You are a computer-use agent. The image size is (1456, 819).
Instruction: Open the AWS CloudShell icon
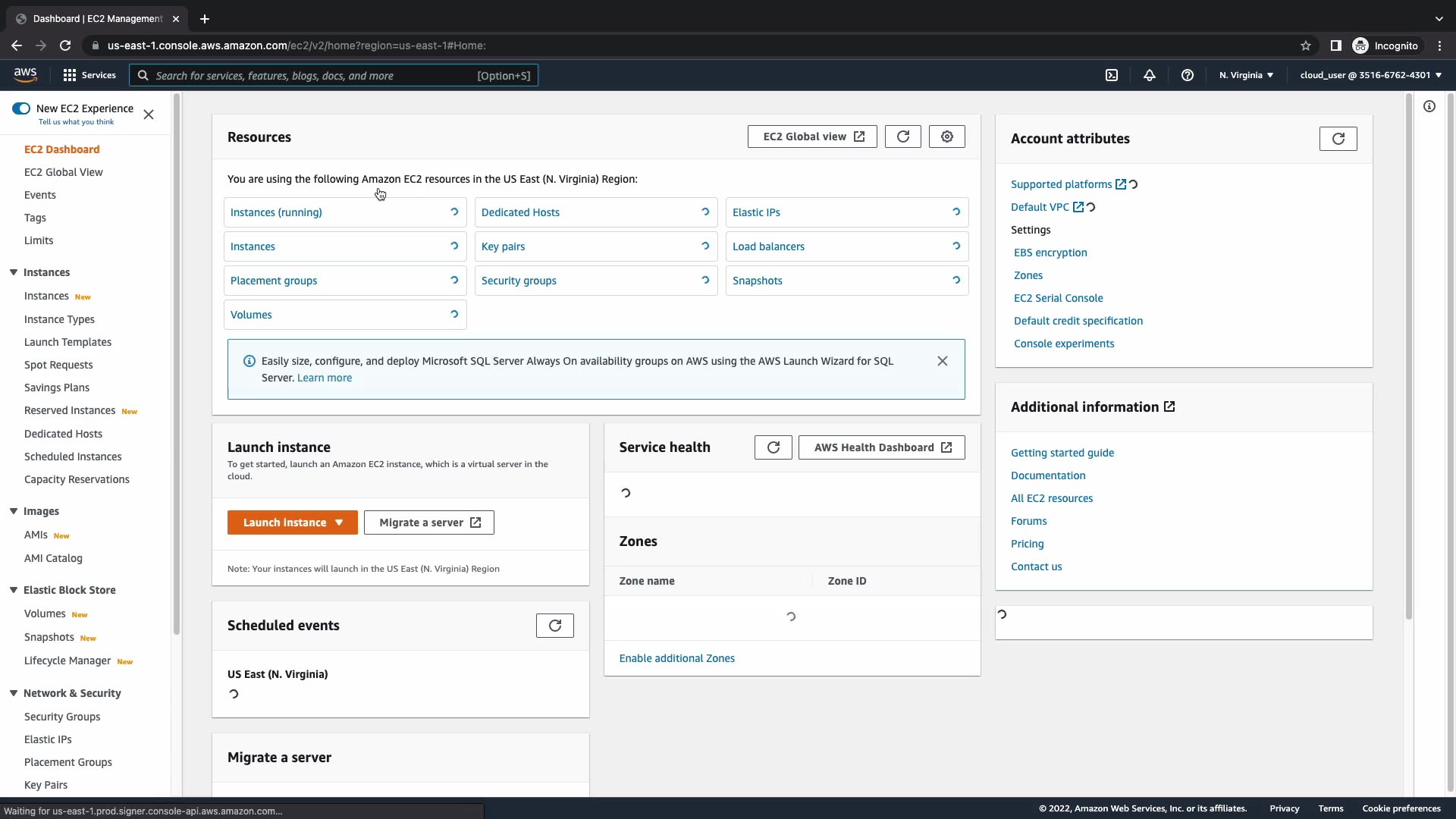tap(1112, 75)
